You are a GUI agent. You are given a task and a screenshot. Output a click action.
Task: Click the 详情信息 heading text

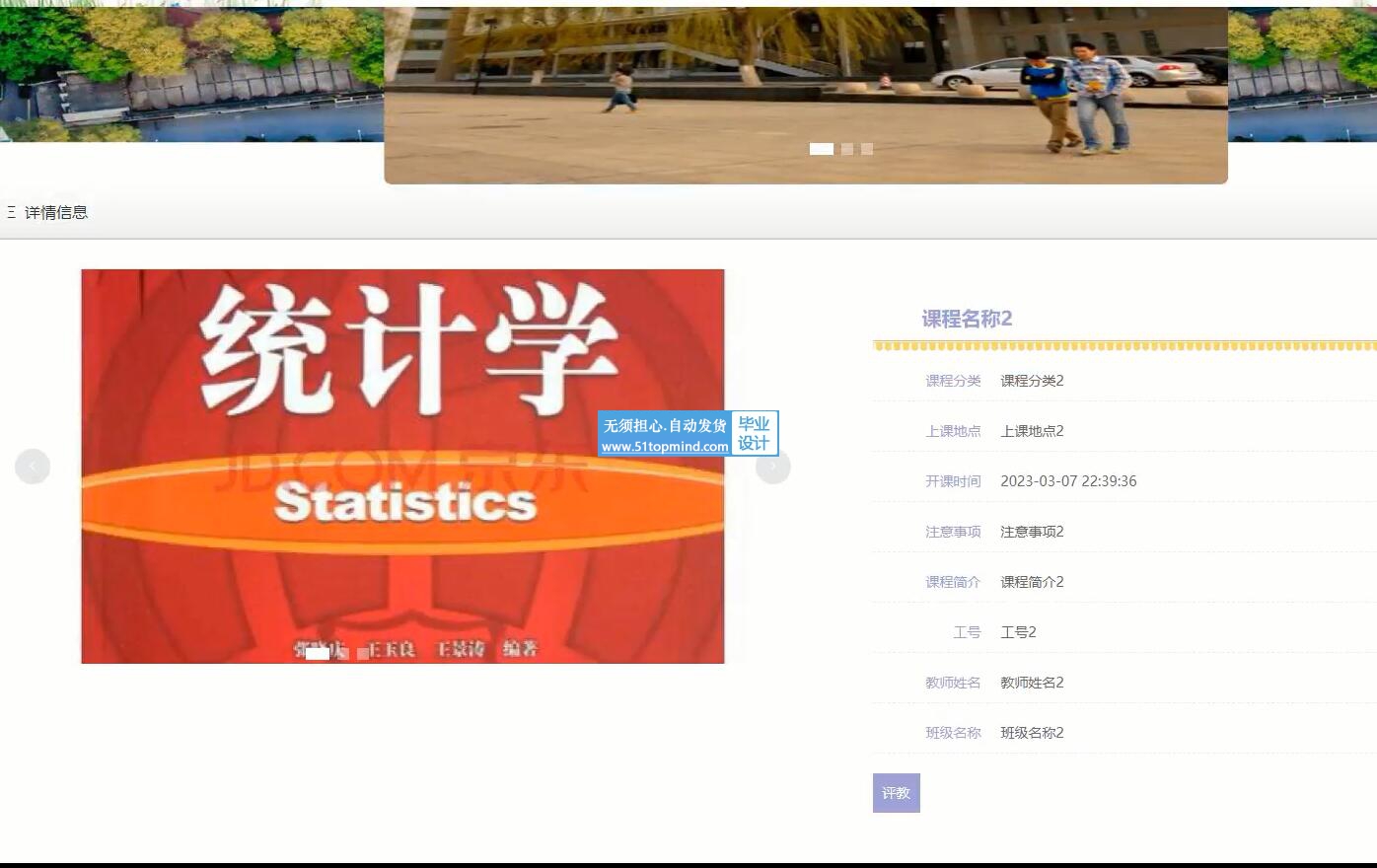tap(56, 212)
